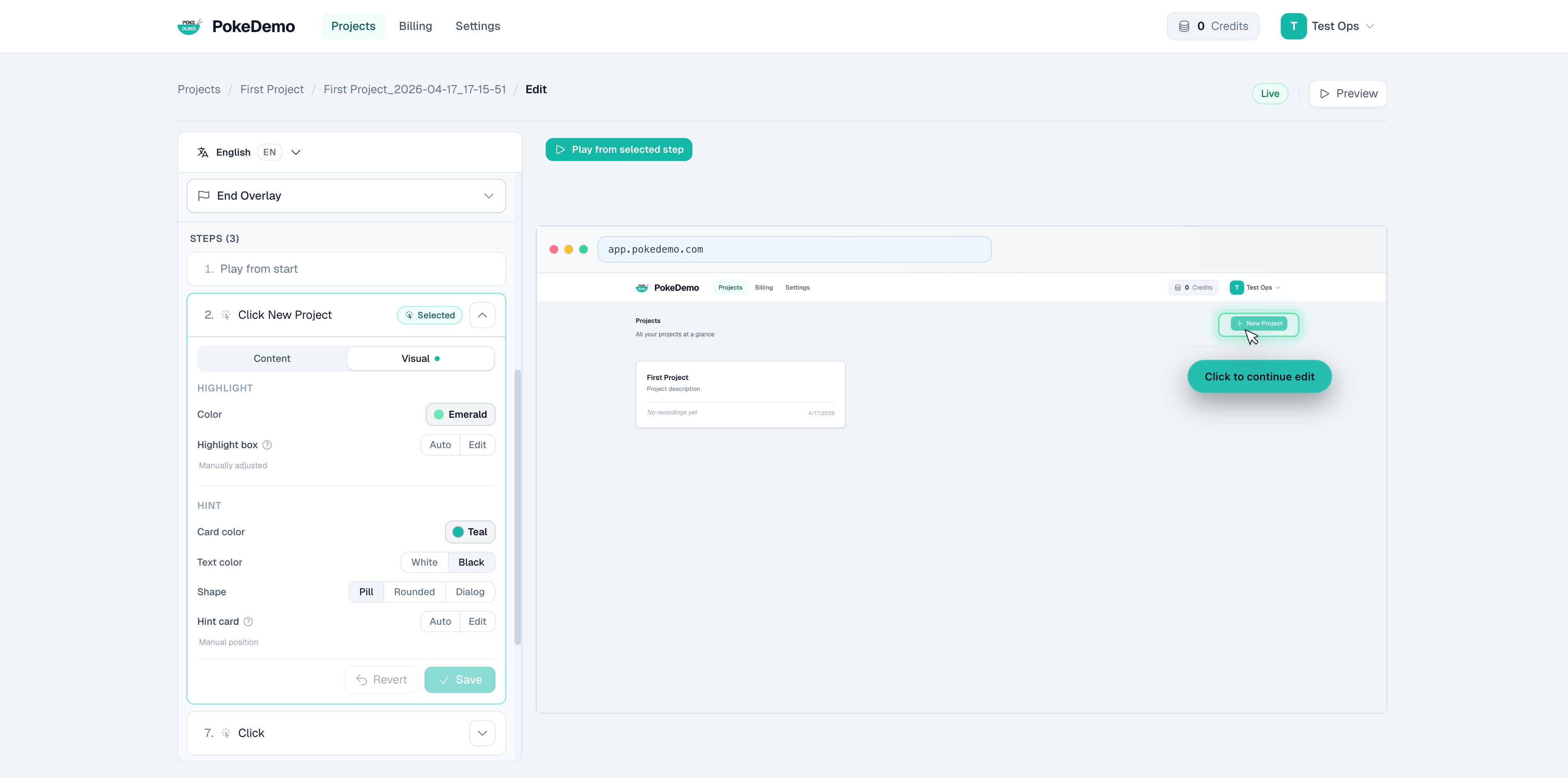Switch to the Visual tab

click(420, 359)
